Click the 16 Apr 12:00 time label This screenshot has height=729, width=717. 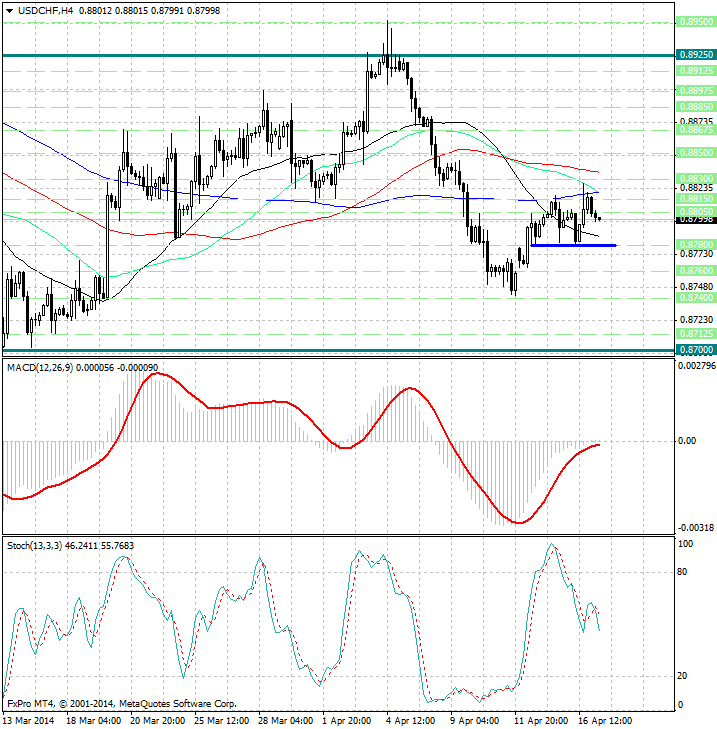(x=605, y=719)
